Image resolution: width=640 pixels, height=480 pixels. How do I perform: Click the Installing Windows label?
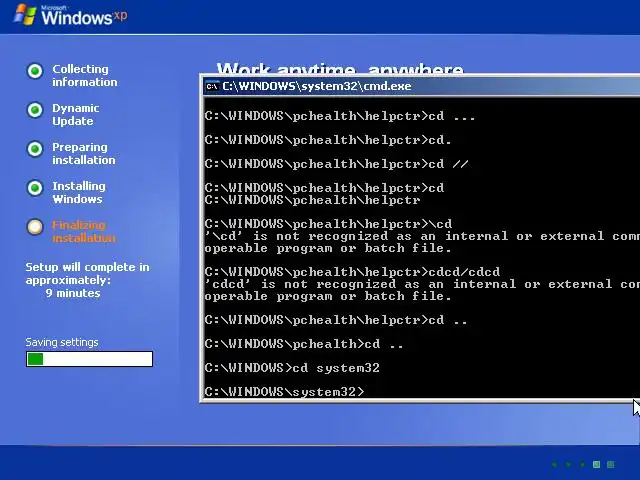79,193
